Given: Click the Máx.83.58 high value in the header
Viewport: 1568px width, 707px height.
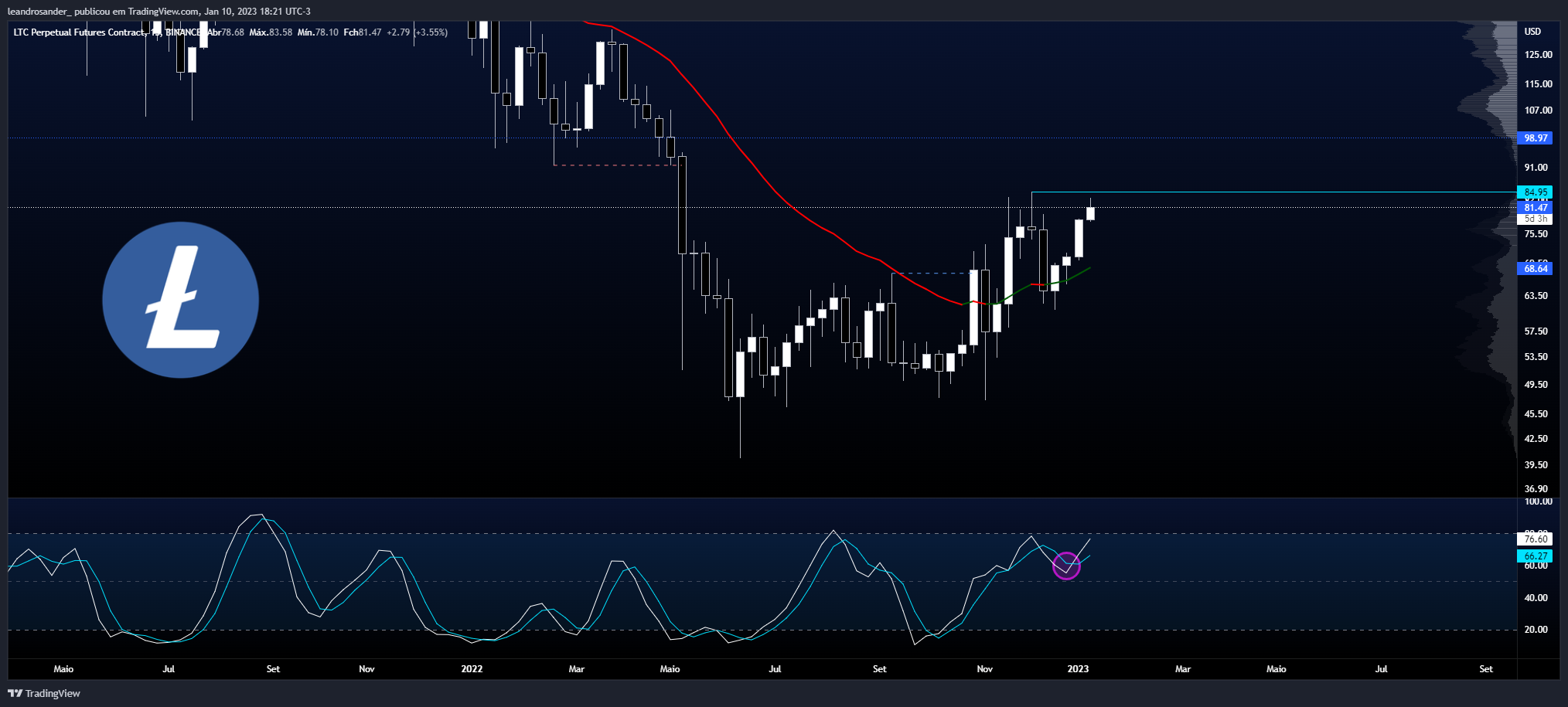Looking at the screenshot, I should click(x=271, y=32).
